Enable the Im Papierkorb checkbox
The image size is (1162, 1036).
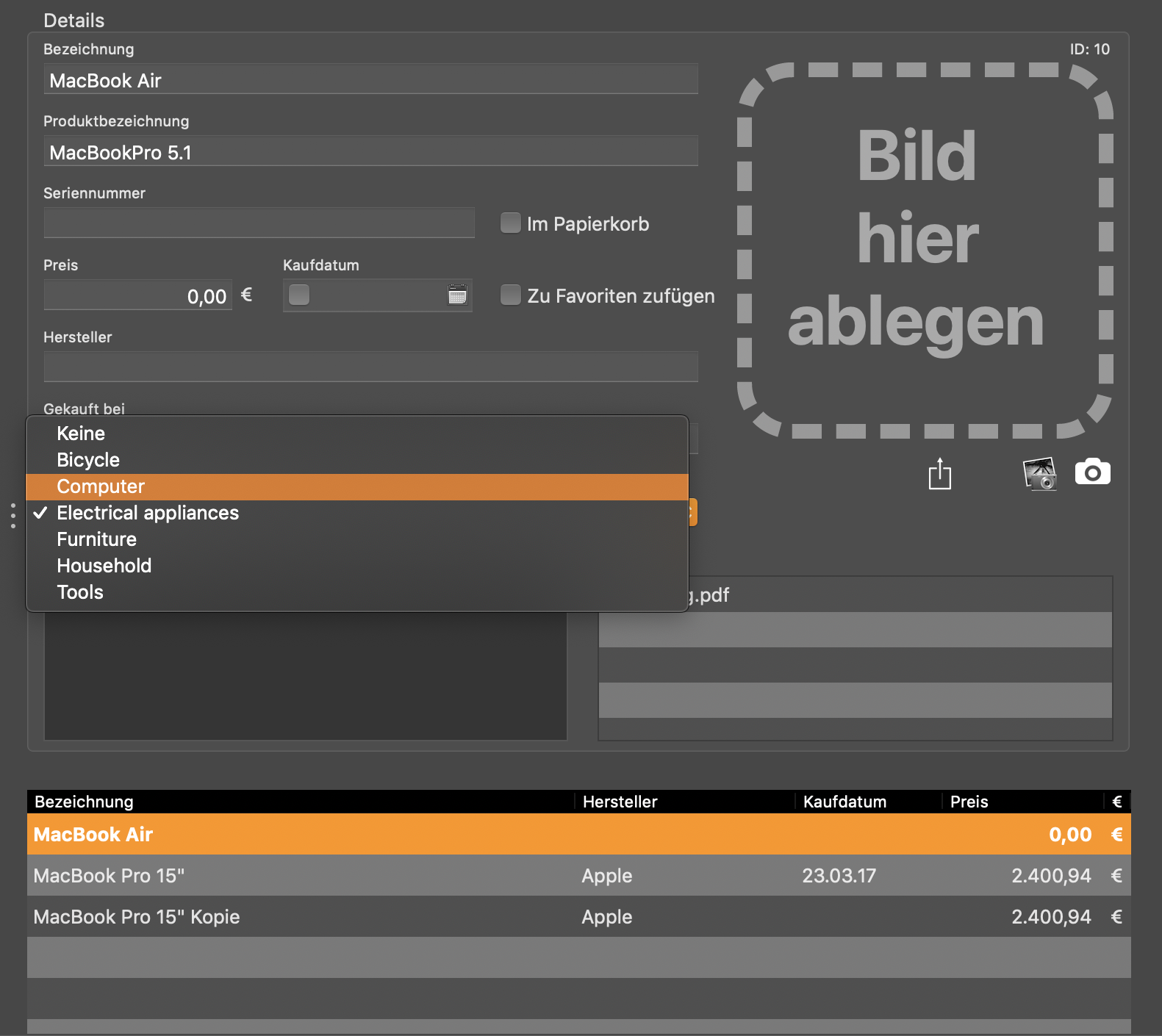click(x=511, y=223)
